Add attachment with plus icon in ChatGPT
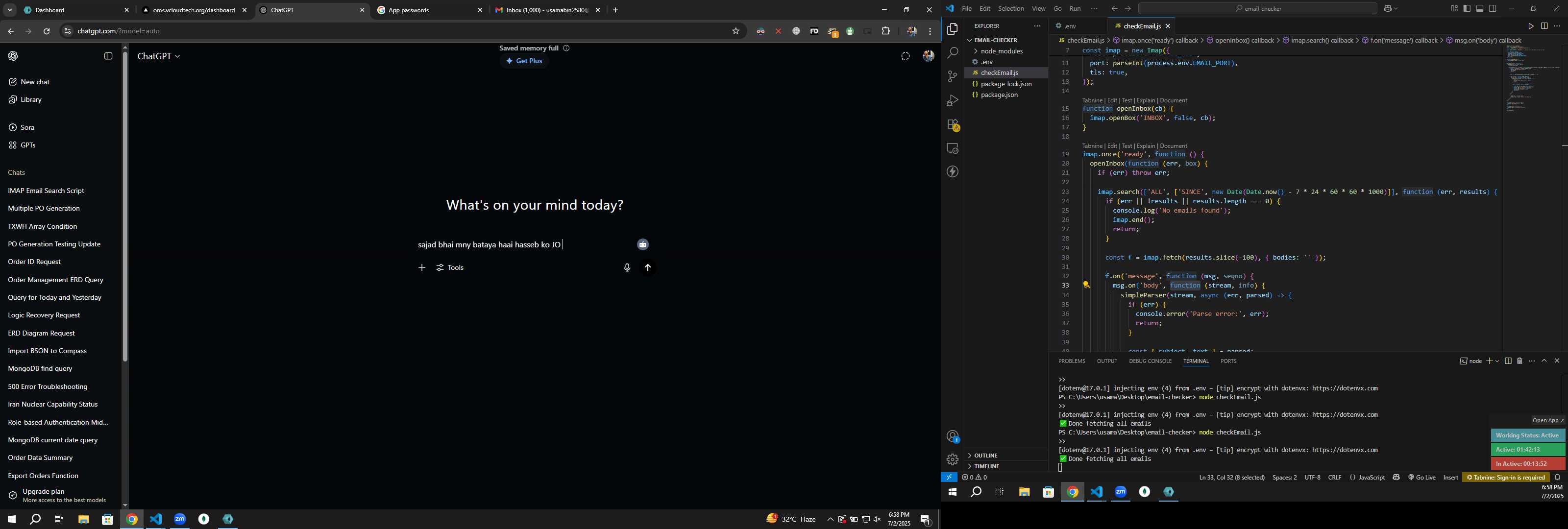The image size is (1568, 529). click(x=421, y=268)
